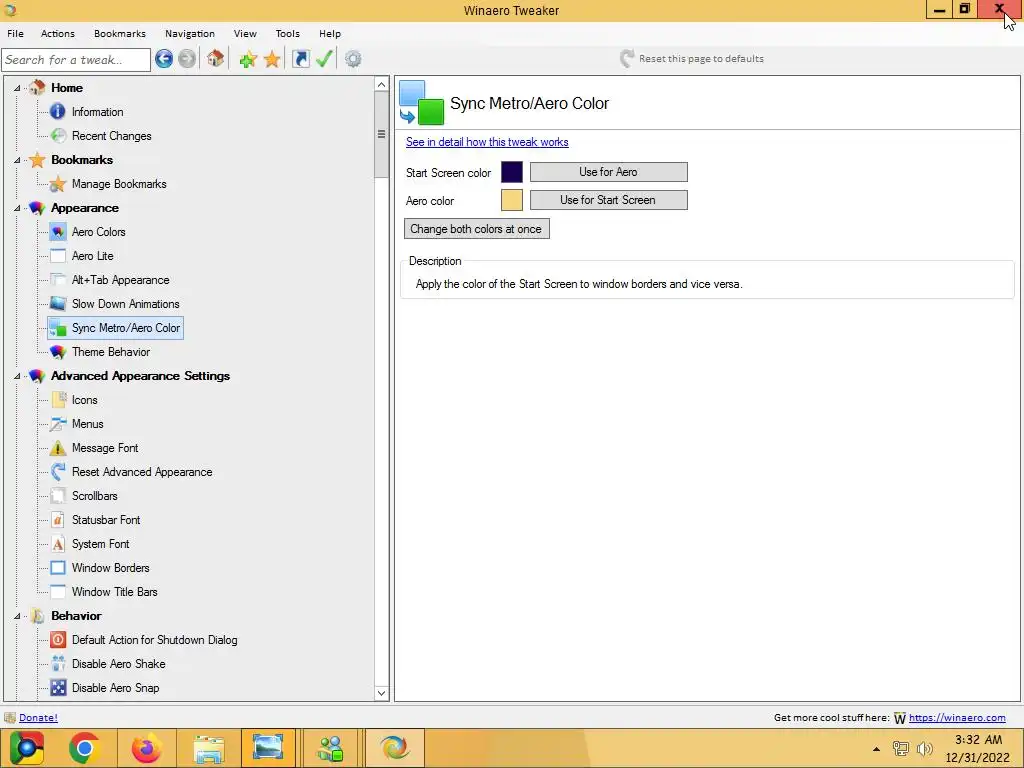Open the Navigation menu
This screenshot has width=1024, height=768.
click(x=189, y=33)
